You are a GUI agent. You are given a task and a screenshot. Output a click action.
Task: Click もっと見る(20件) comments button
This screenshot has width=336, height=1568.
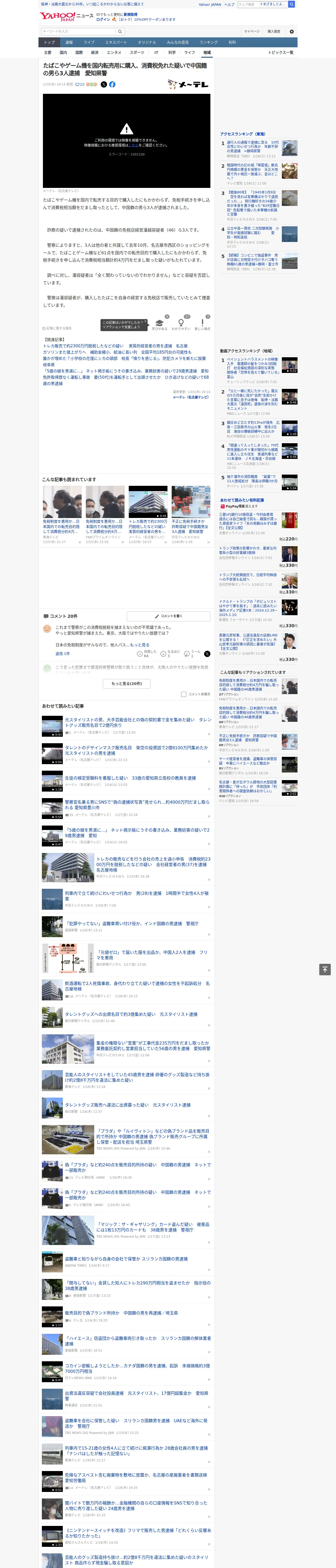(127, 684)
